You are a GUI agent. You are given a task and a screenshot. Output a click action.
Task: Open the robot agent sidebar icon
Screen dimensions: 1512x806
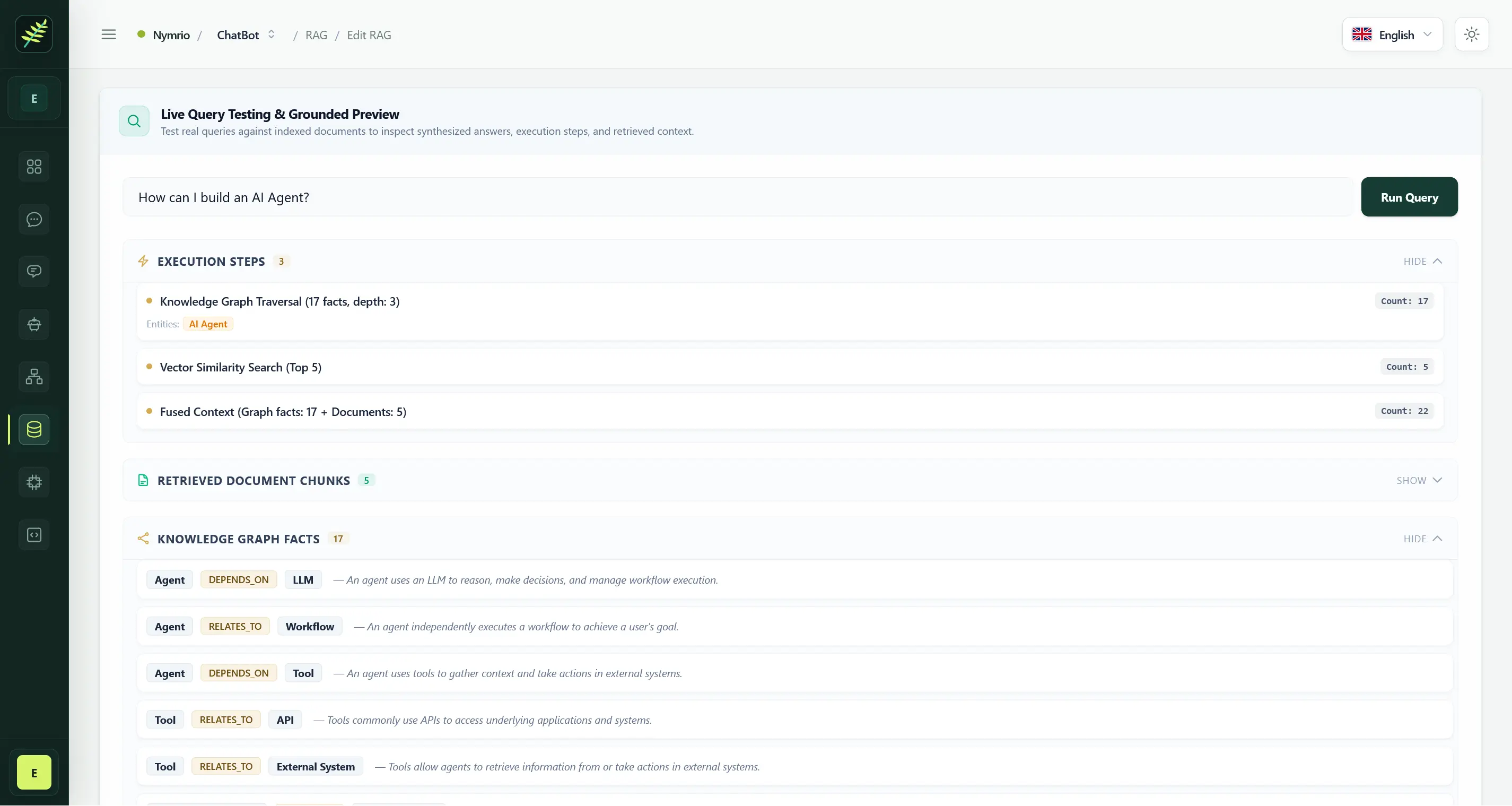pyautogui.click(x=34, y=325)
